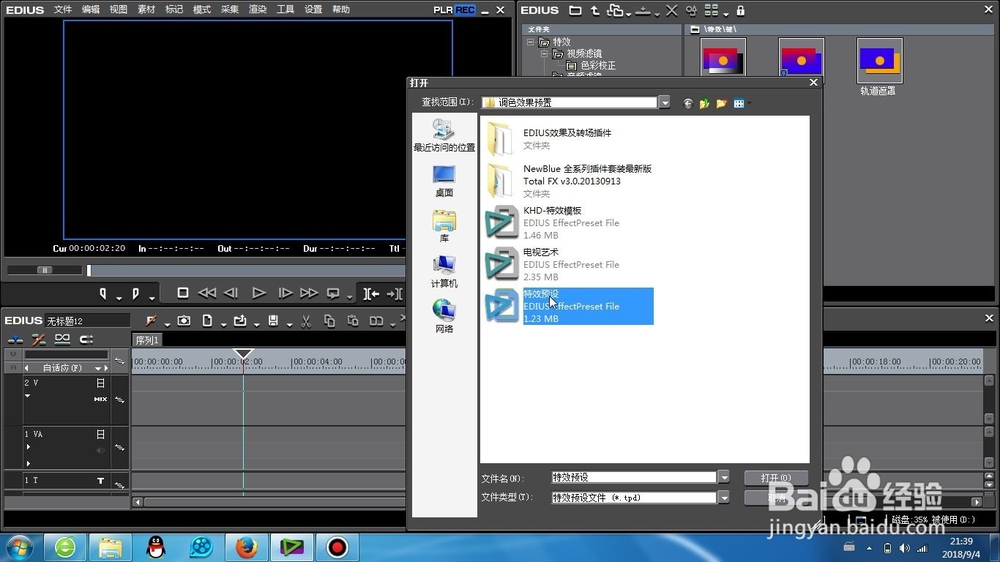
Task: Collapse the 视频滤镜 tree node
Action: (544, 54)
